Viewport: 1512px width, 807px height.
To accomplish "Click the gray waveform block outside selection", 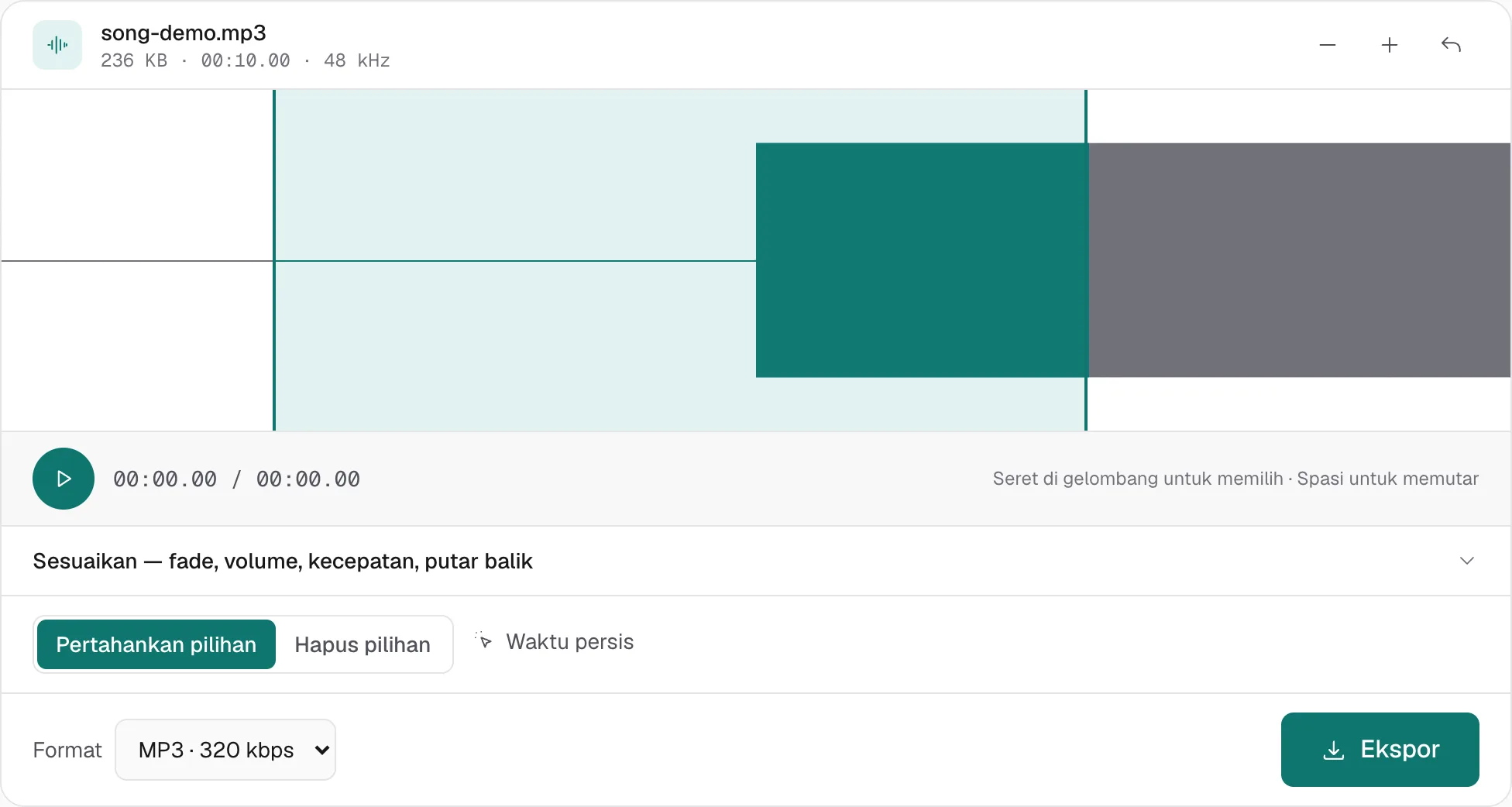I will point(1300,260).
